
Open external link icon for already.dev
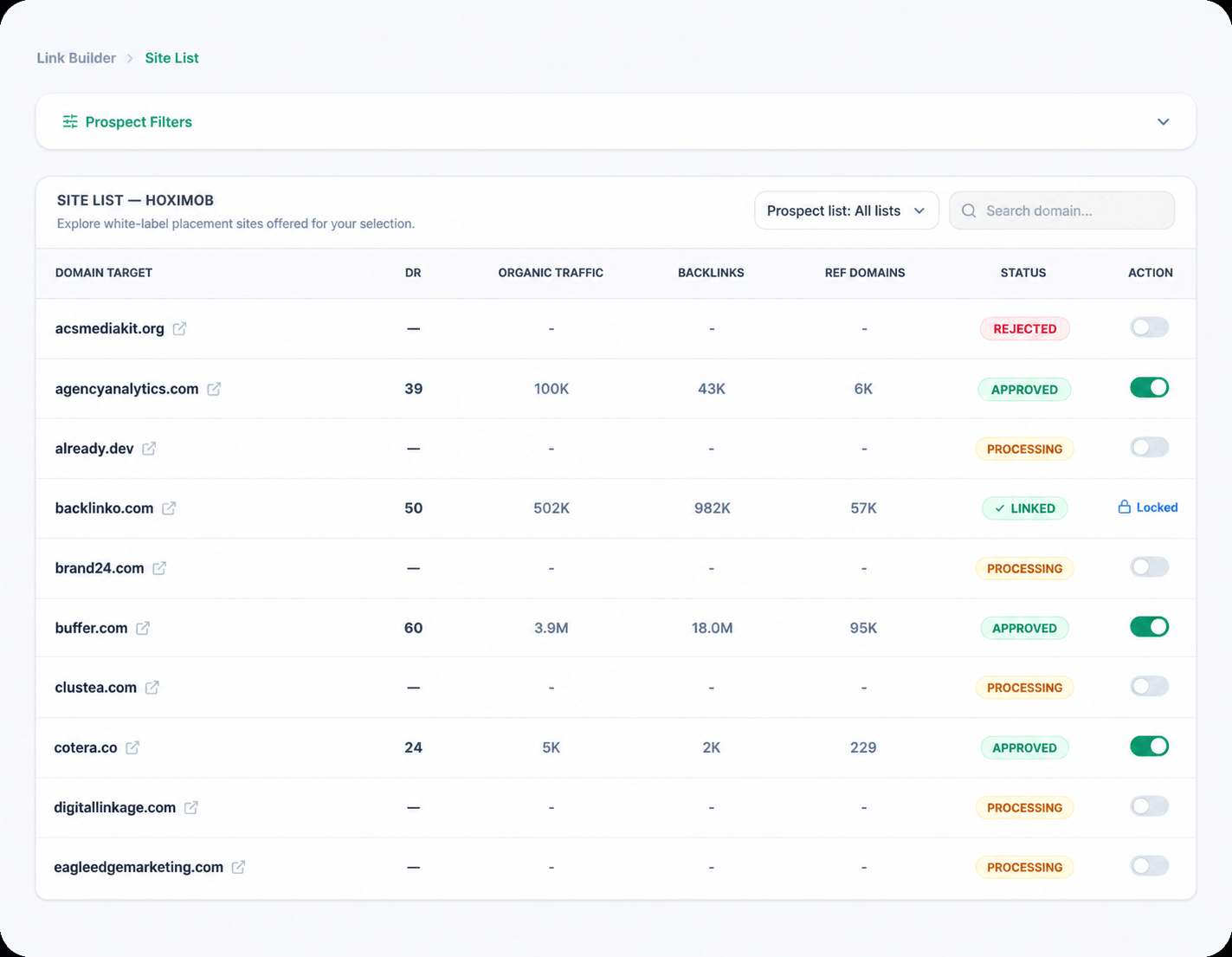149,449
